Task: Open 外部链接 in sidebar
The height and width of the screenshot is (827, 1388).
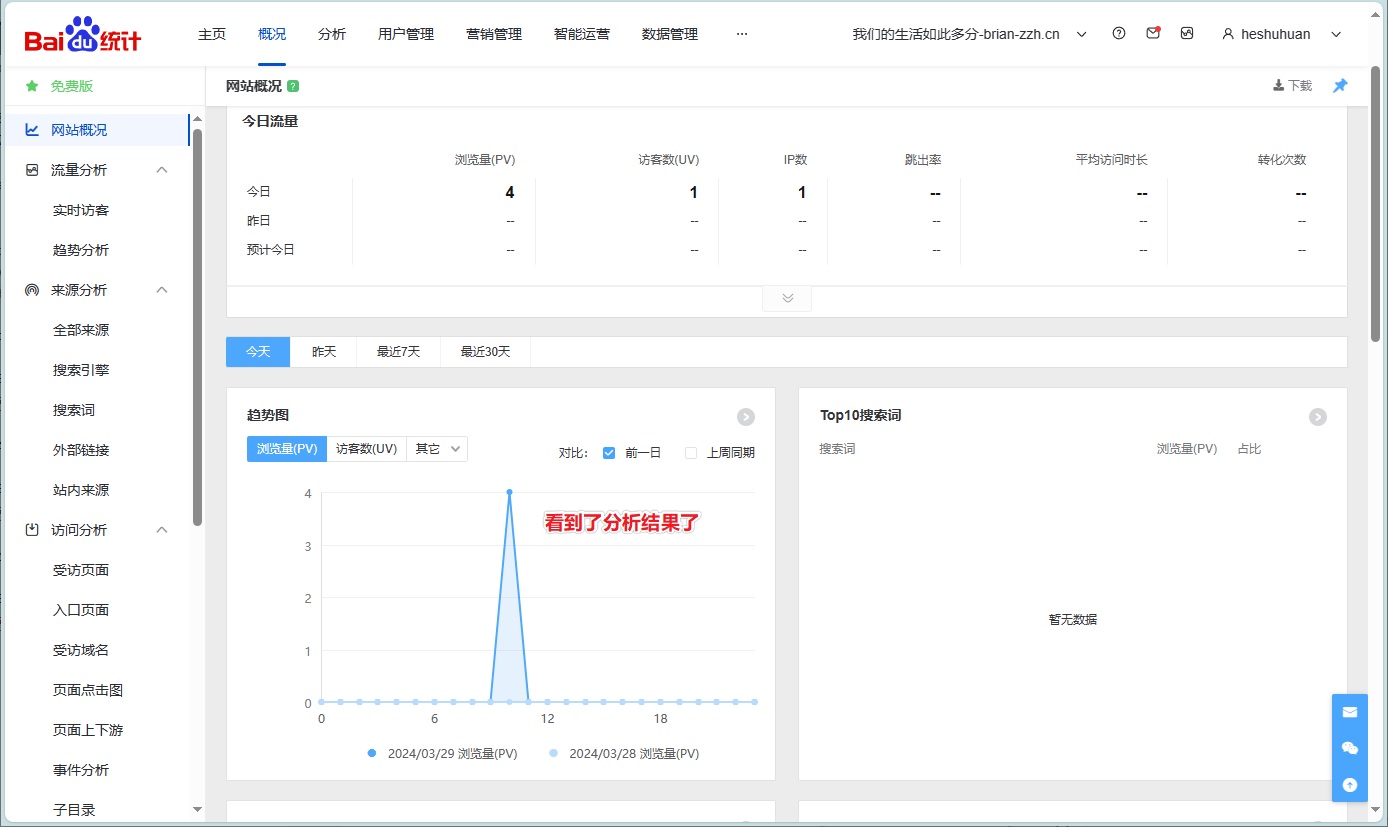Action: [x=81, y=450]
